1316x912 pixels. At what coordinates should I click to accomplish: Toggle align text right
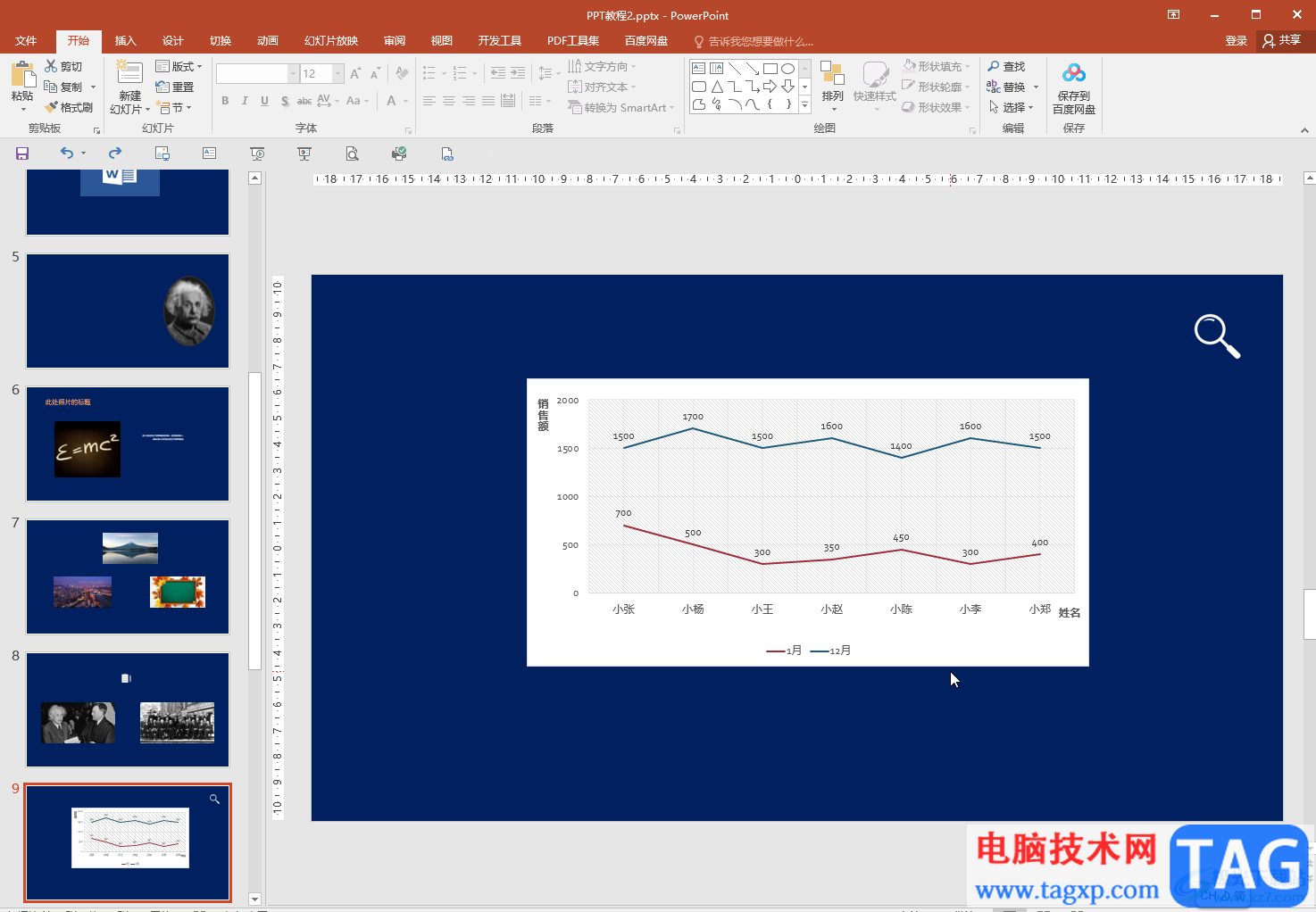469,101
